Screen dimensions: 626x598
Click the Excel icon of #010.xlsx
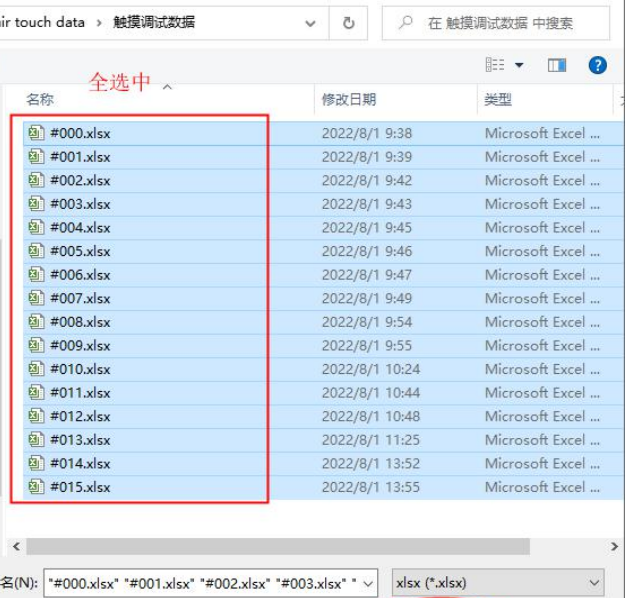[36, 368]
